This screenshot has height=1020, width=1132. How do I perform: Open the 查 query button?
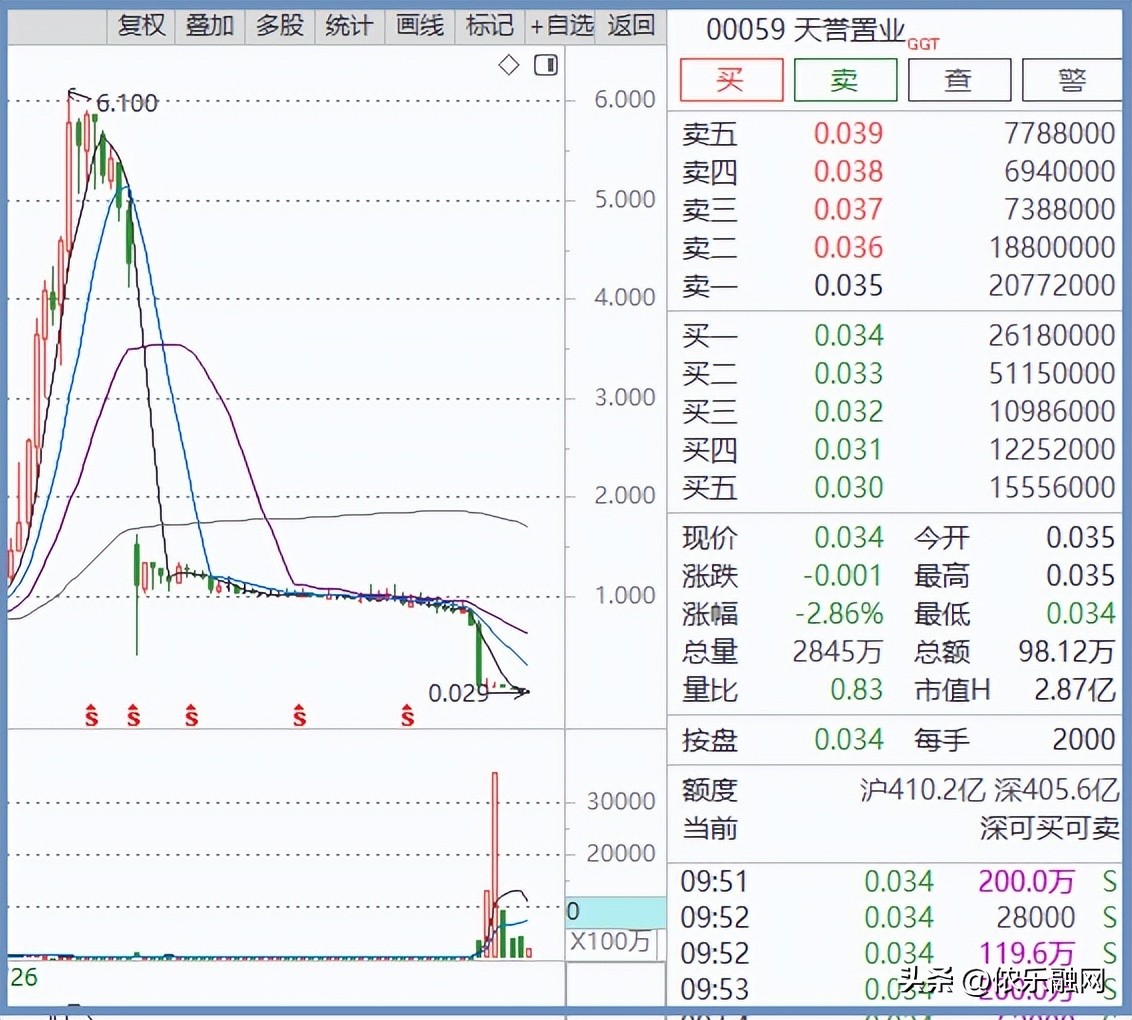(x=958, y=80)
